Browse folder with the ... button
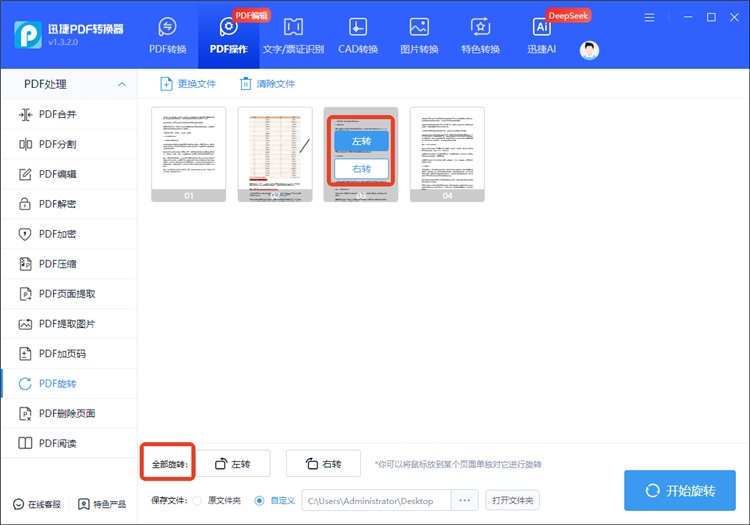Screen dimensions: 750x525 tap(464, 501)
